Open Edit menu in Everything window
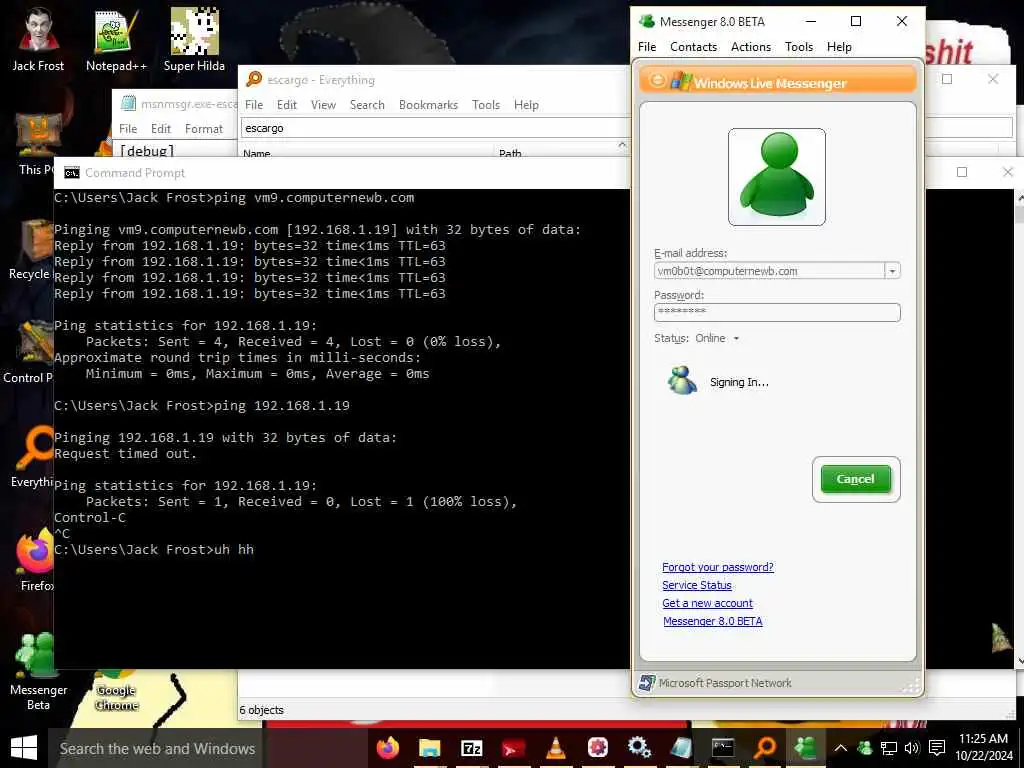Viewport: 1024px width, 768px height. 287,104
